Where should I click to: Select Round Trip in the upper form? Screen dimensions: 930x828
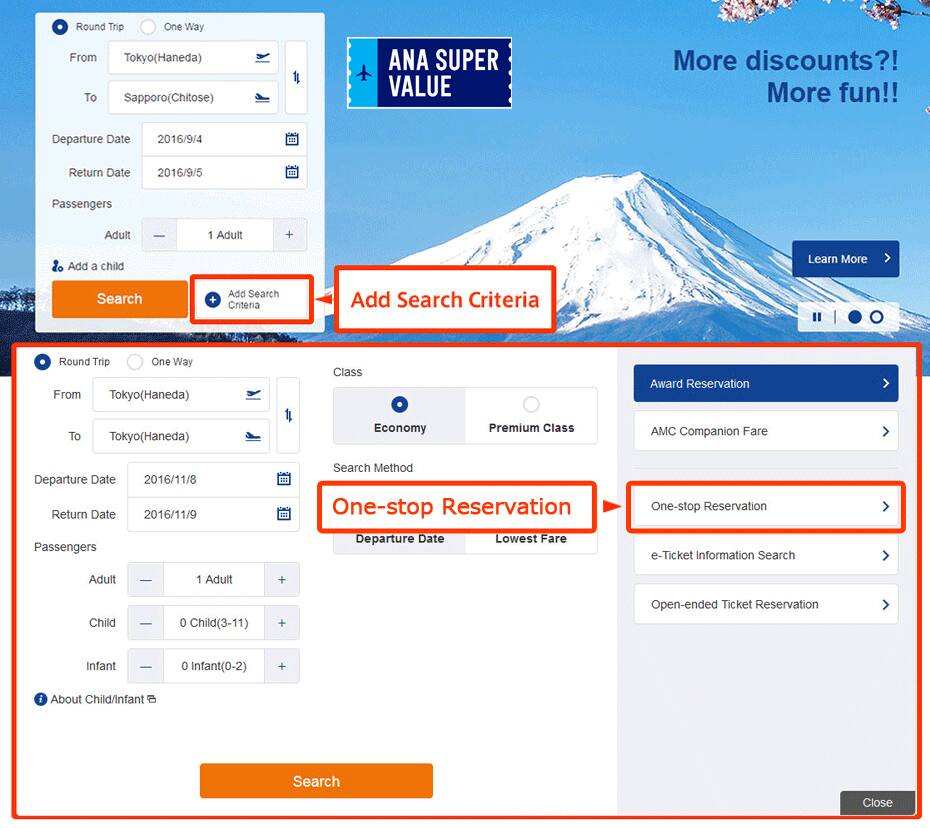tap(60, 27)
